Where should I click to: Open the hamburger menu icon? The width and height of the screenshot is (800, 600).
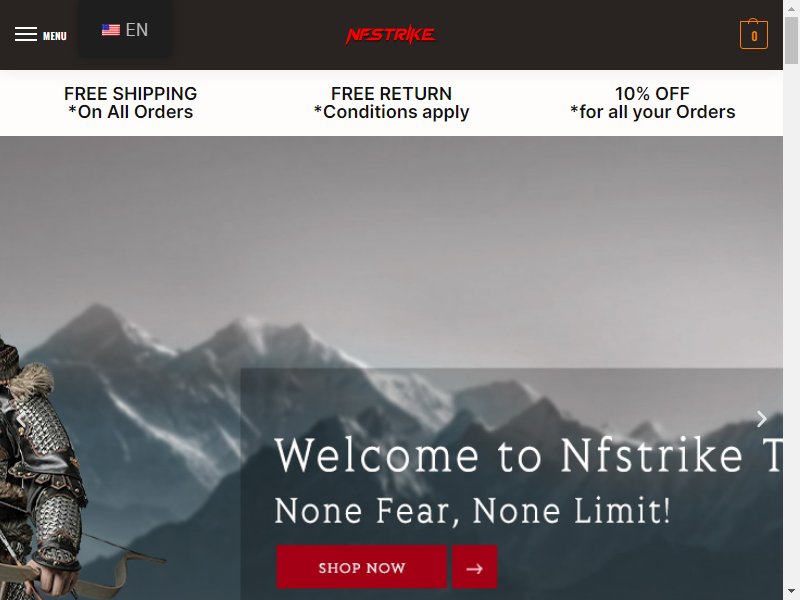tap(26, 34)
